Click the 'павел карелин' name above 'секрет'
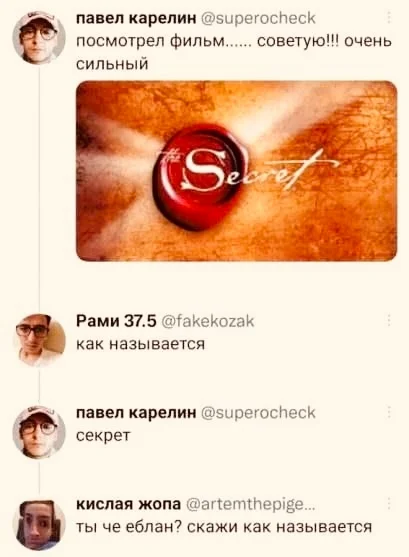The width and height of the screenshot is (409, 557). click(x=136, y=412)
